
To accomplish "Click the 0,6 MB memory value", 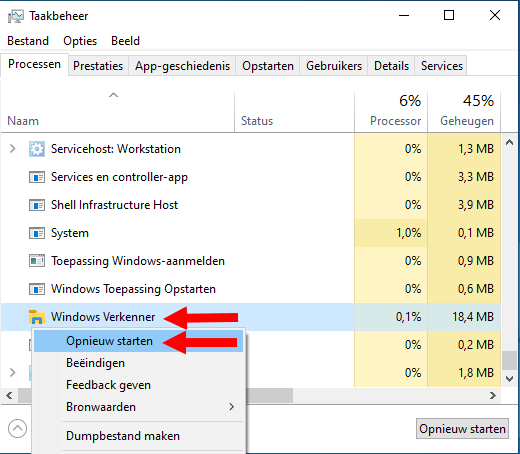I will [x=476, y=289].
